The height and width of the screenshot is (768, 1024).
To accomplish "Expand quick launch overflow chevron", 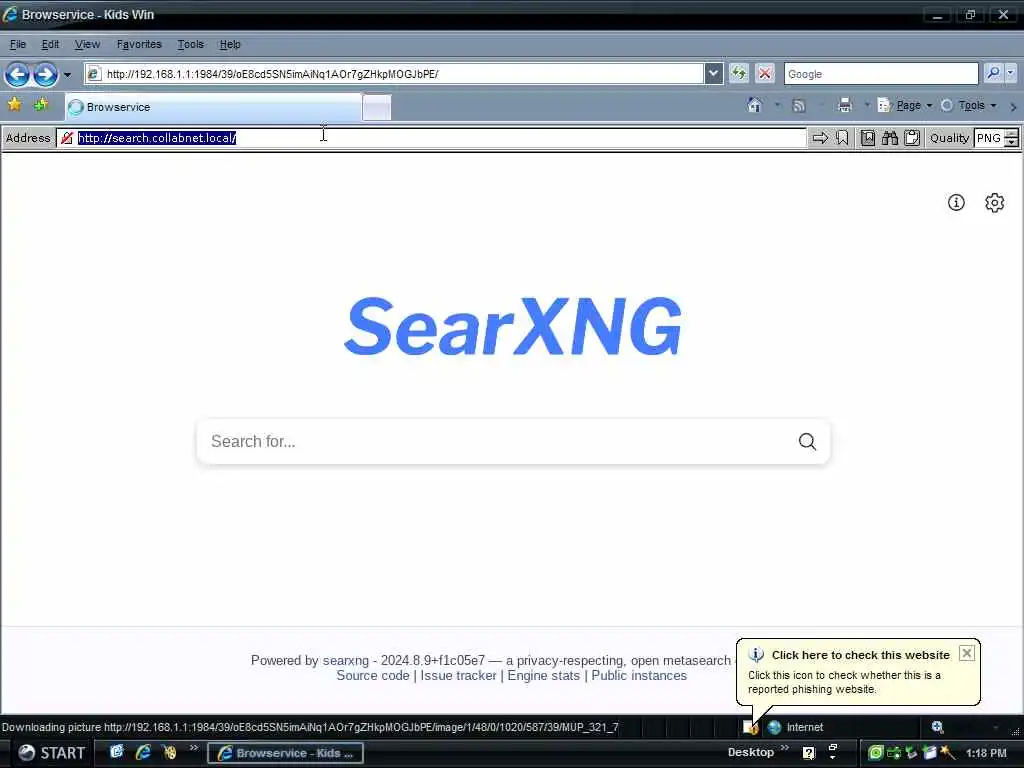I will [194, 748].
